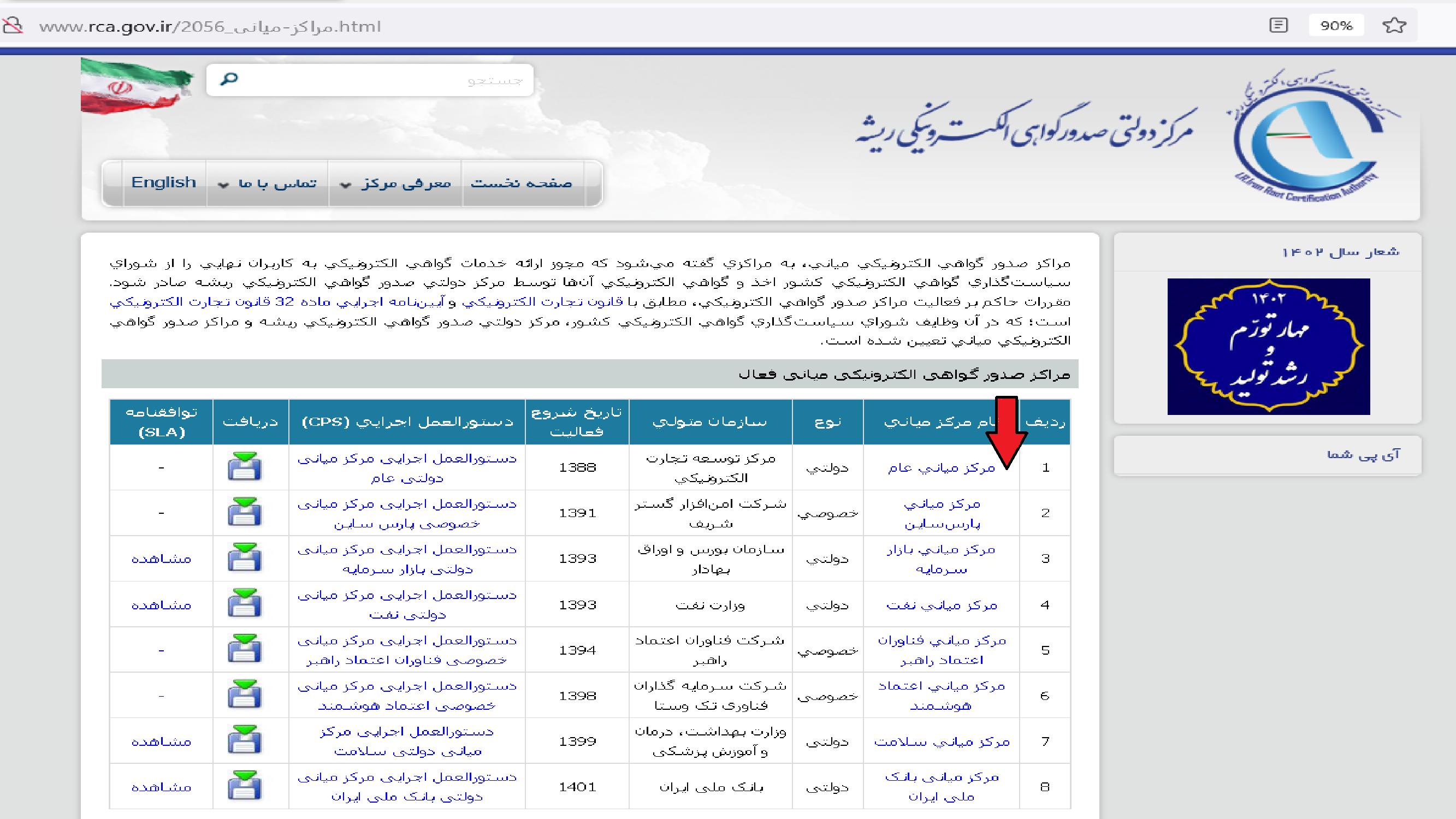The height and width of the screenshot is (819, 1456).
Task: Expand the تماس با ما dropdown menu
Action: (x=268, y=183)
